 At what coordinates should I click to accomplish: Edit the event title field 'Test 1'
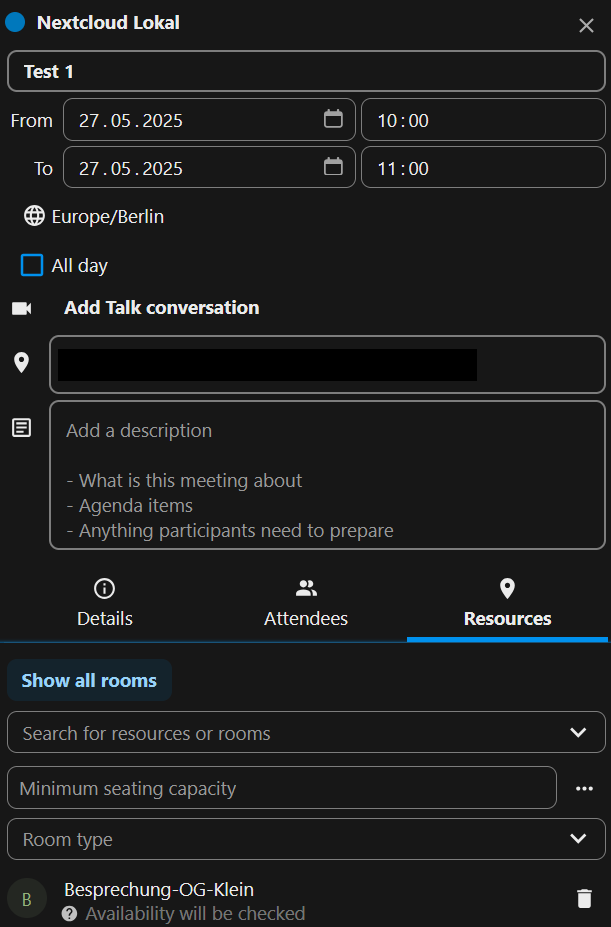(x=306, y=72)
